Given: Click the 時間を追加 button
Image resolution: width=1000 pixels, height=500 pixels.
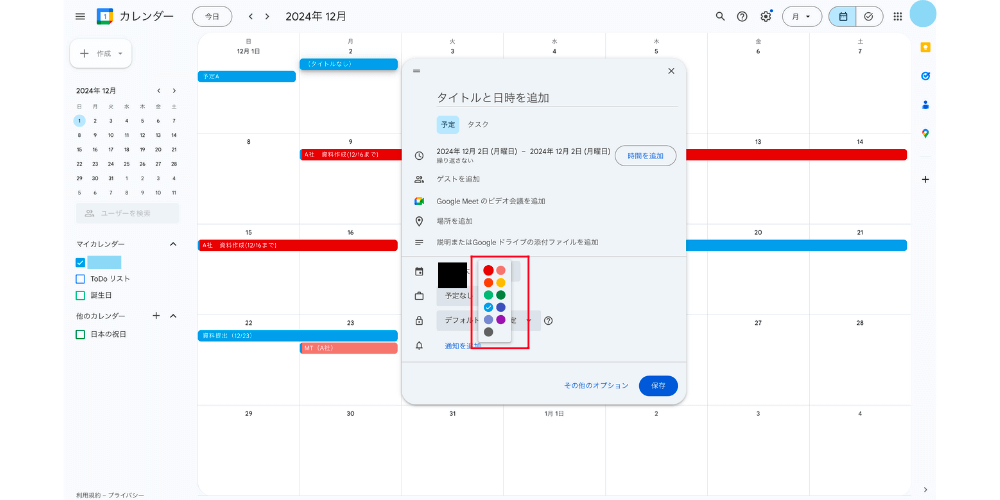Looking at the screenshot, I should click(x=645, y=156).
